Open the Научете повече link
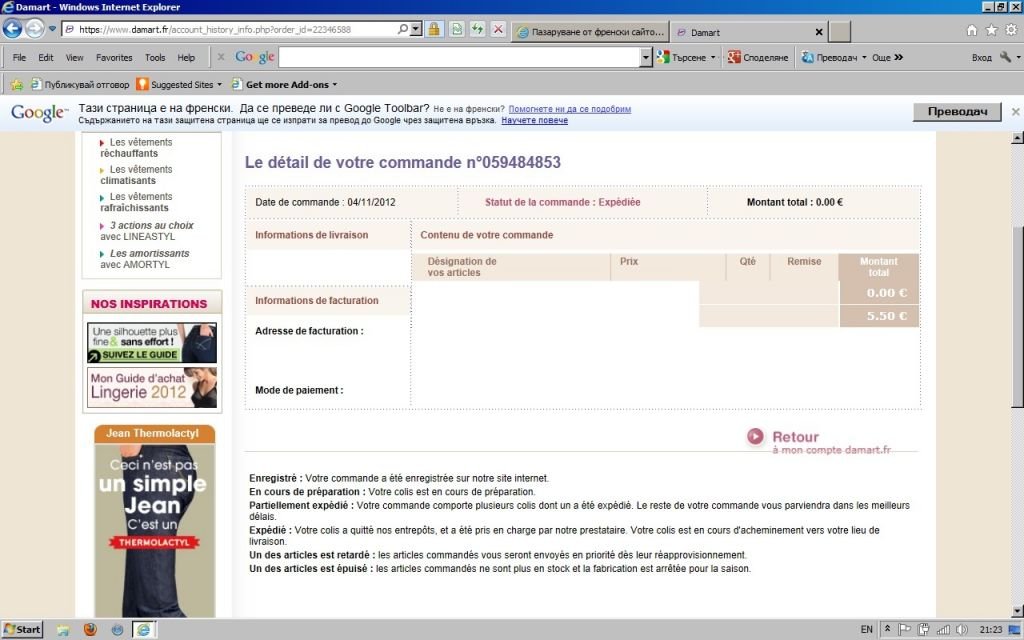The image size is (1024, 640). coord(534,120)
